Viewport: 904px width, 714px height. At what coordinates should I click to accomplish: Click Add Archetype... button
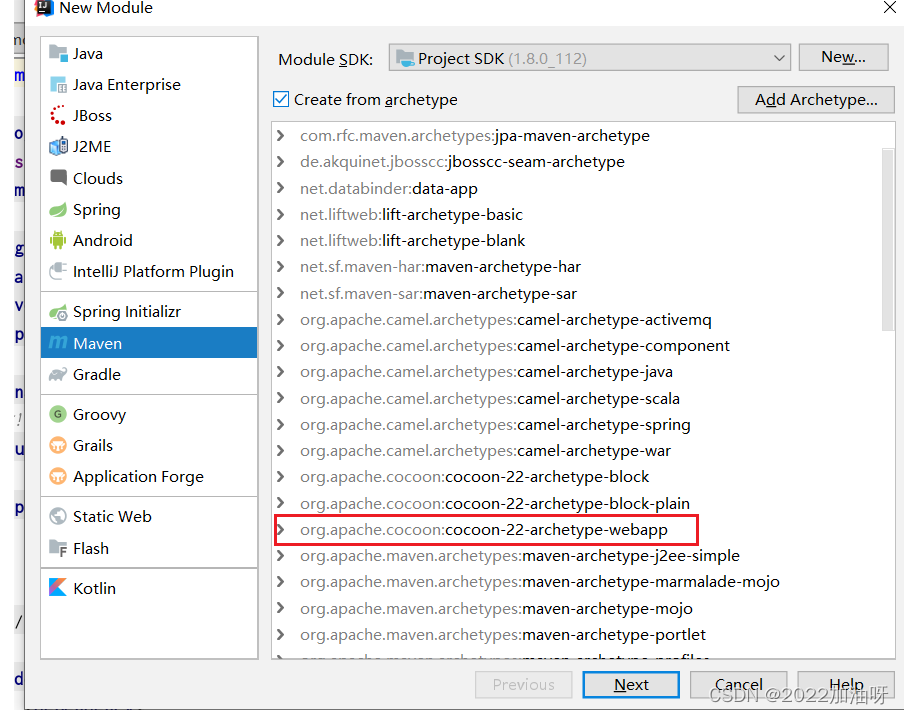pyautogui.click(x=816, y=100)
